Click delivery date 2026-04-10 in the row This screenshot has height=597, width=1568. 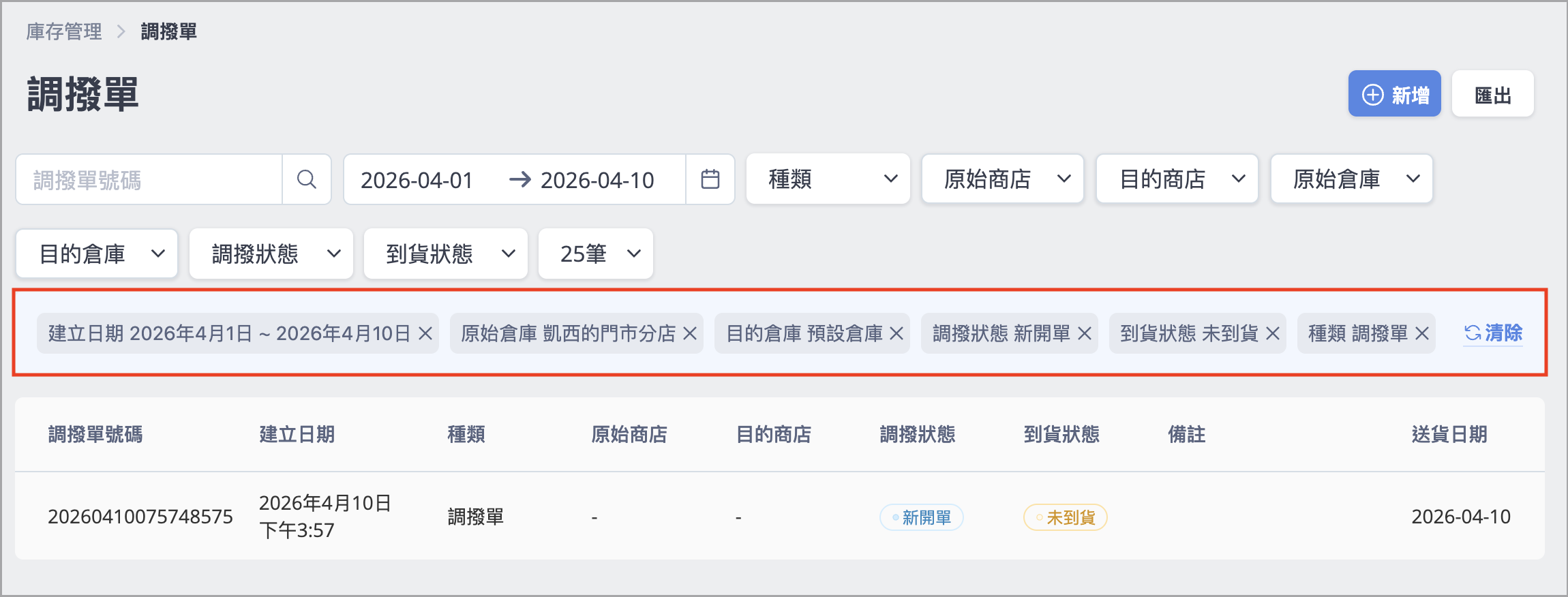coord(1461,517)
